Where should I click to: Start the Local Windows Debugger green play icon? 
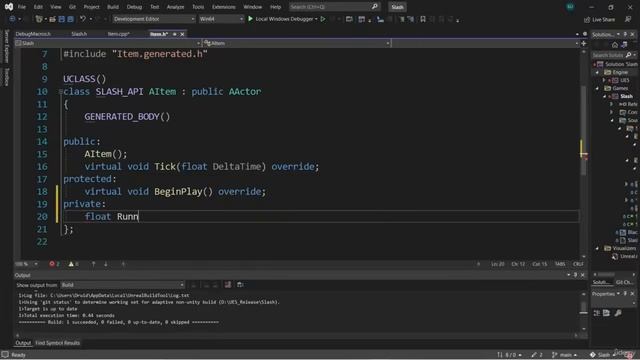(250, 19)
